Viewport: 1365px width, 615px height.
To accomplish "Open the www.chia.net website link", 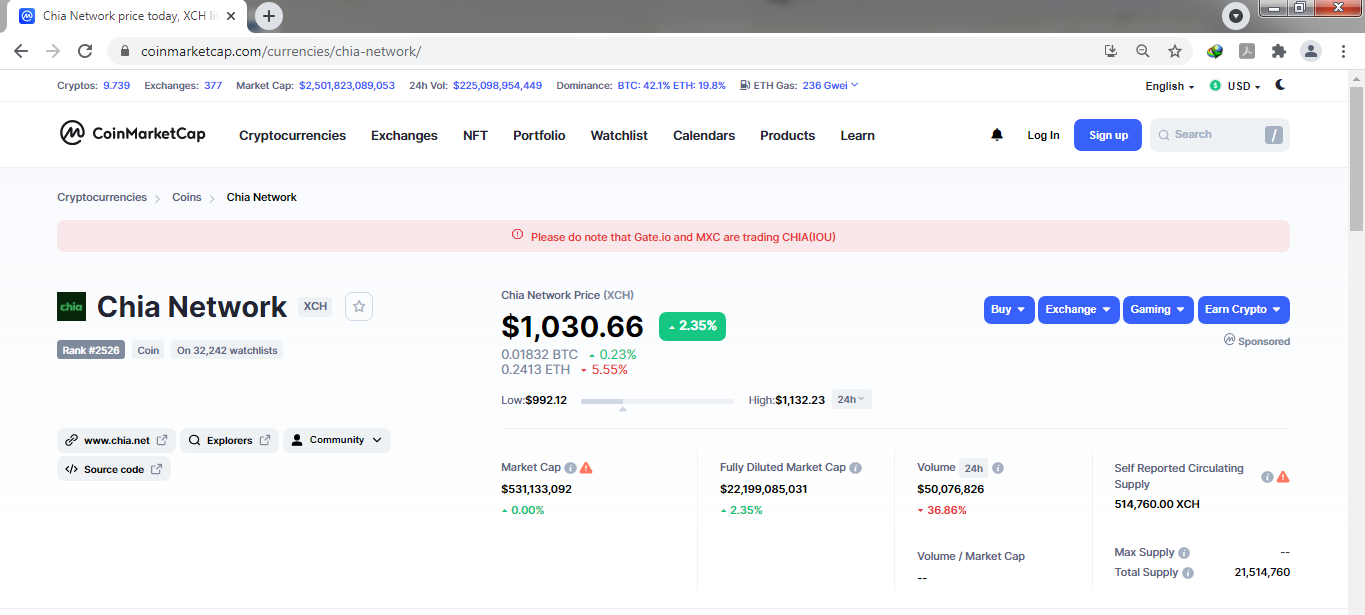I will point(116,440).
